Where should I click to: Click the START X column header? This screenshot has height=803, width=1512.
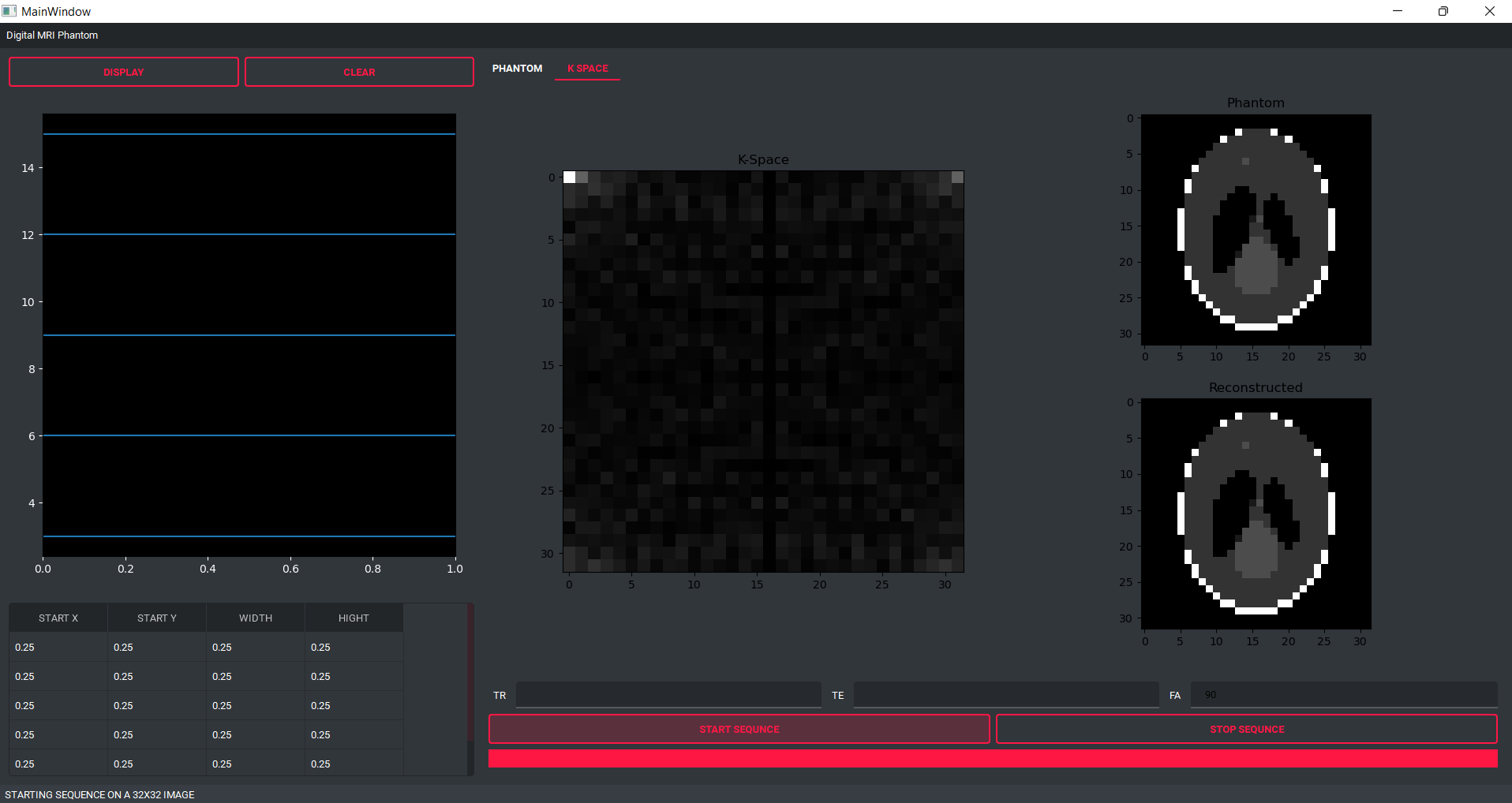pos(58,618)
